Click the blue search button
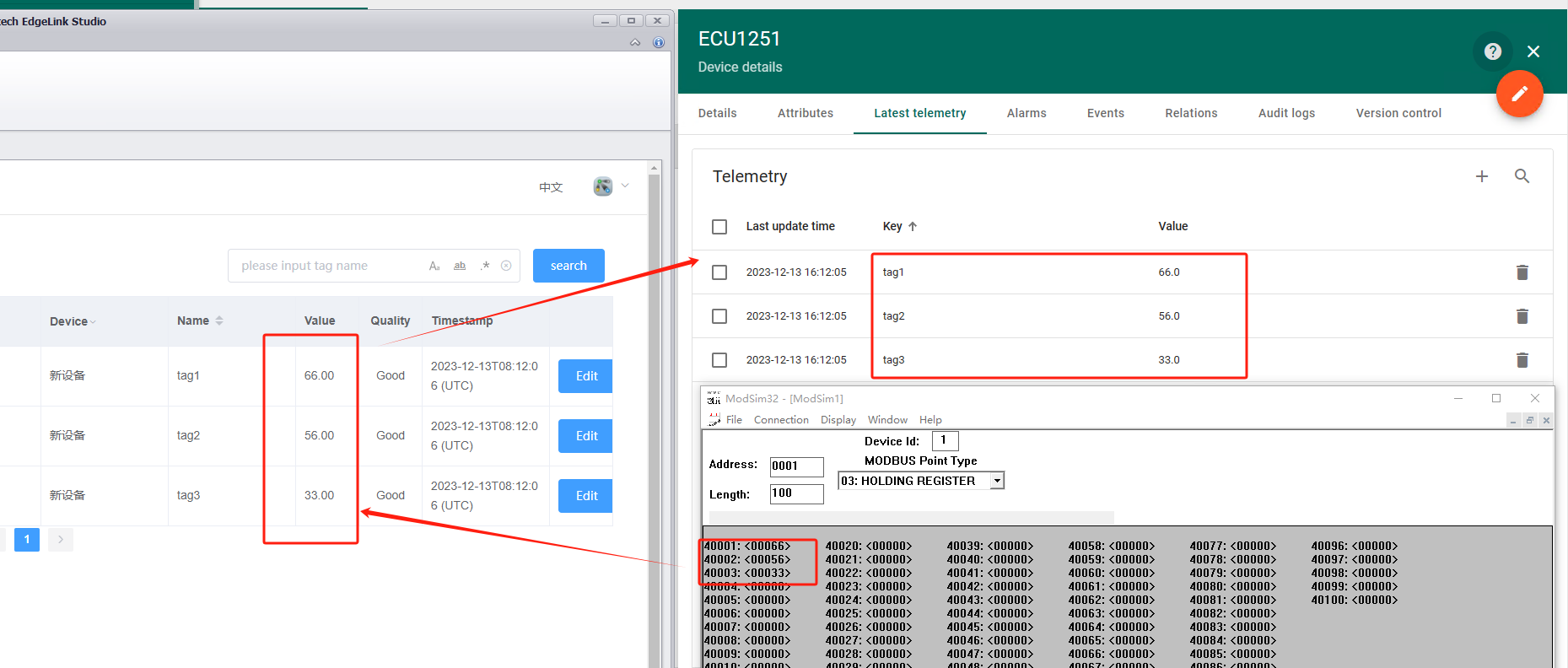This screenshot has height=668, width=1568. coord(568,266)
